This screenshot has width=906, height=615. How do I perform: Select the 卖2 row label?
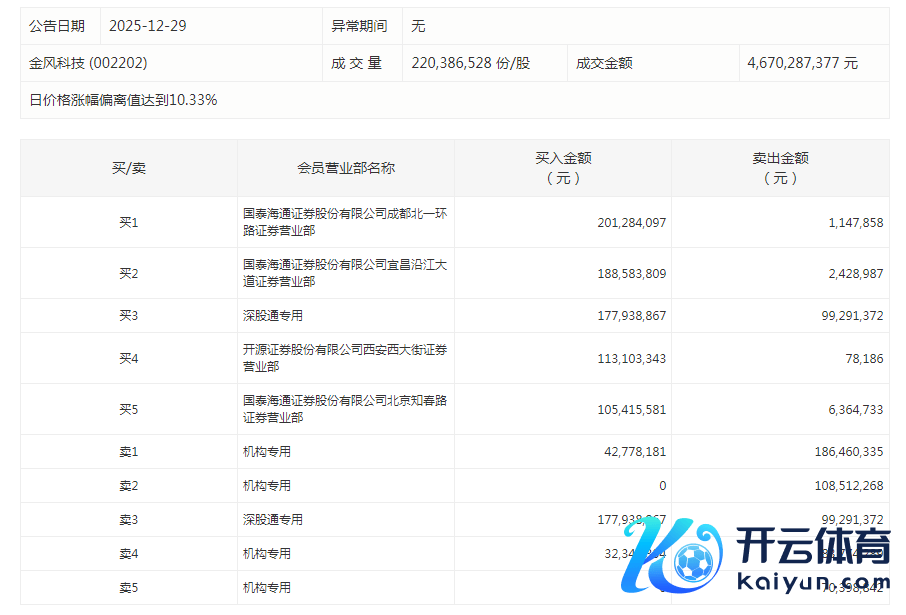[128, 486]
